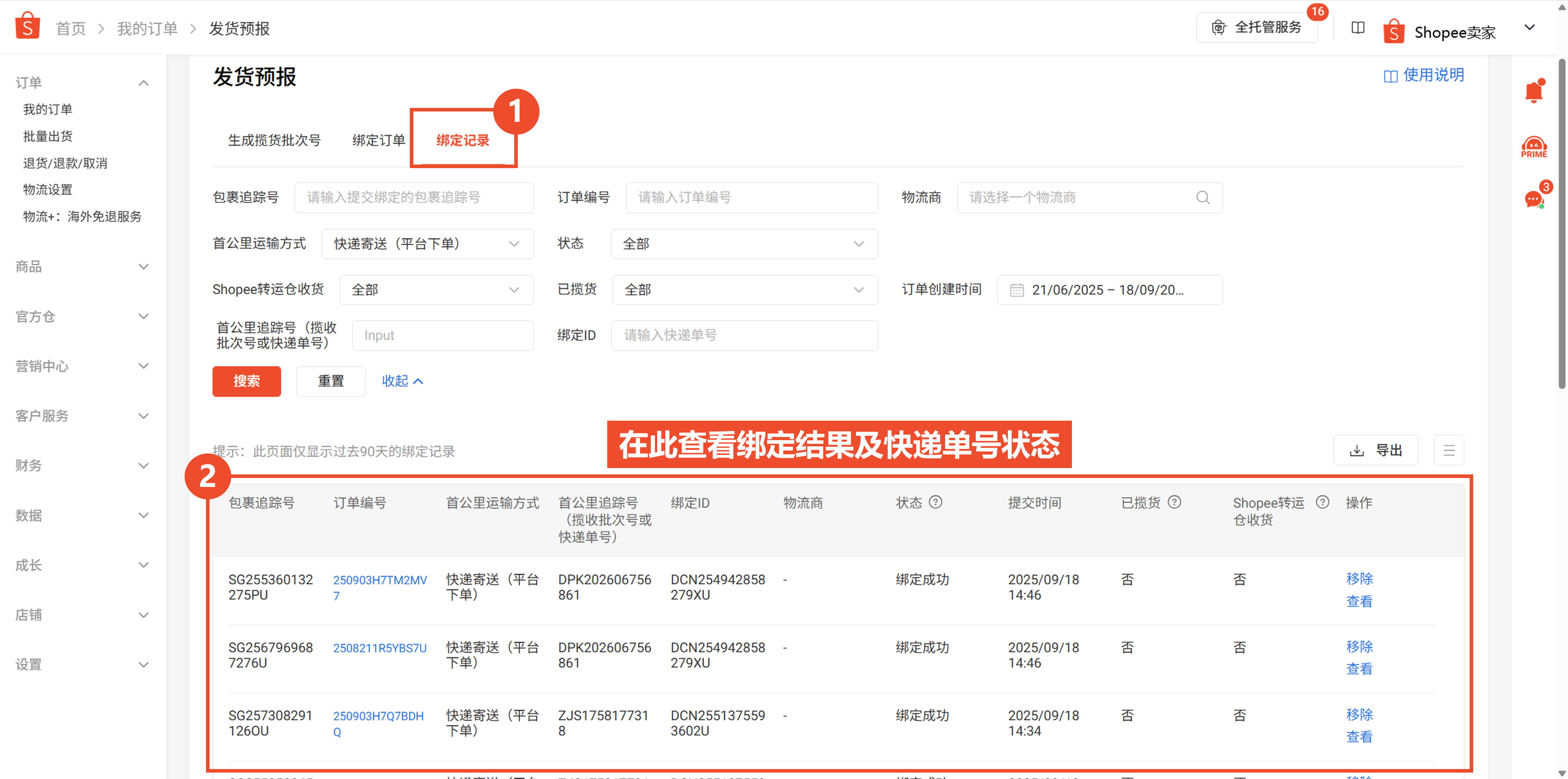Go to 首页 in breadcrumb
The image size is (1568, 779).
click(71, 28)
